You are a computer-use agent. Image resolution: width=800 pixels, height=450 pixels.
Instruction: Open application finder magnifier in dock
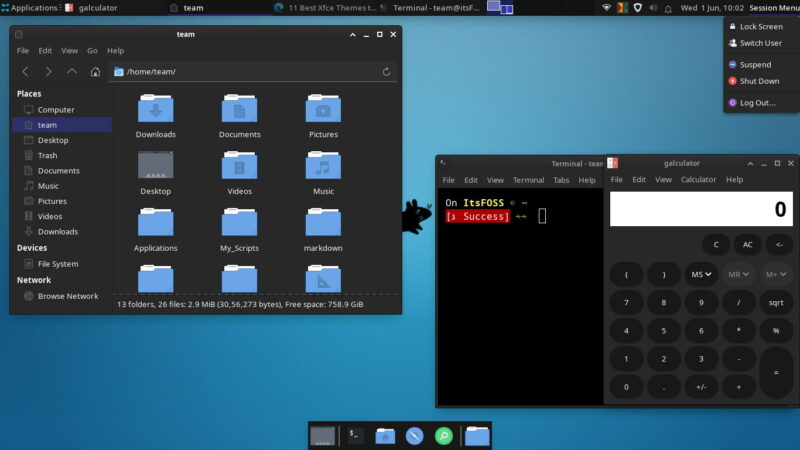pos(444,436)
